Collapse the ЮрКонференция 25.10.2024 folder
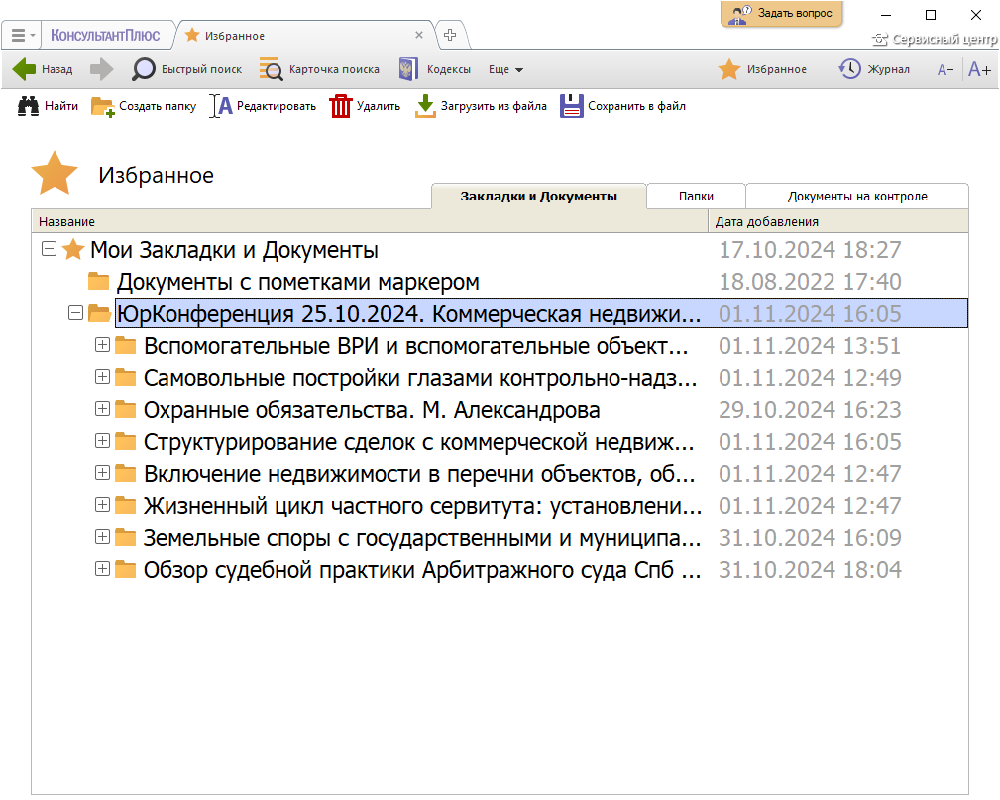Viewport: 1000px width, 800px height. tap(74, 314)
